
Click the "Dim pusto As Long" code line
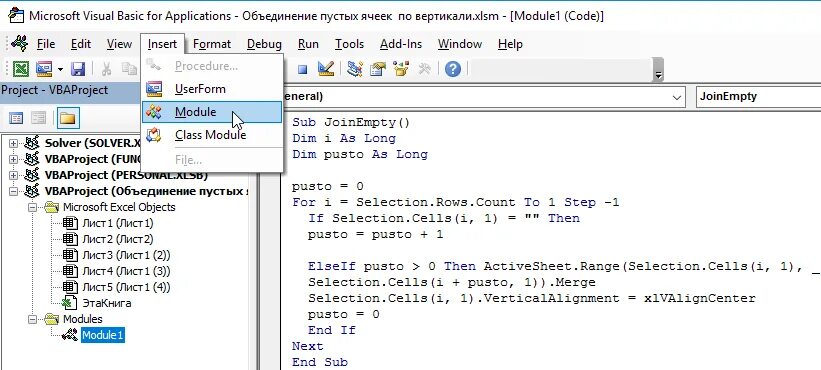(x=360, y=154)
